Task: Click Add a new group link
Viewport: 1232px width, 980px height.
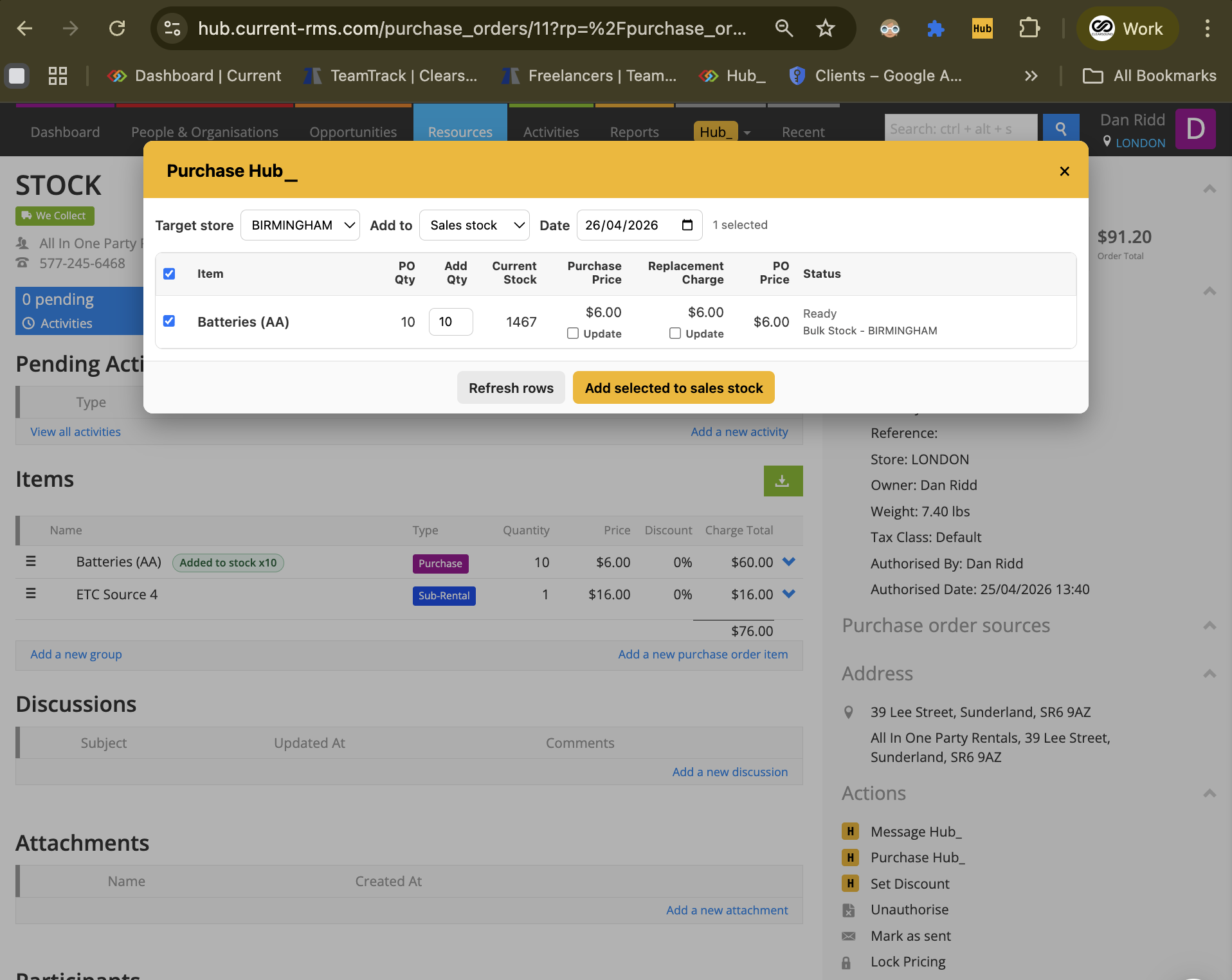Action: [x=76, y=654]
